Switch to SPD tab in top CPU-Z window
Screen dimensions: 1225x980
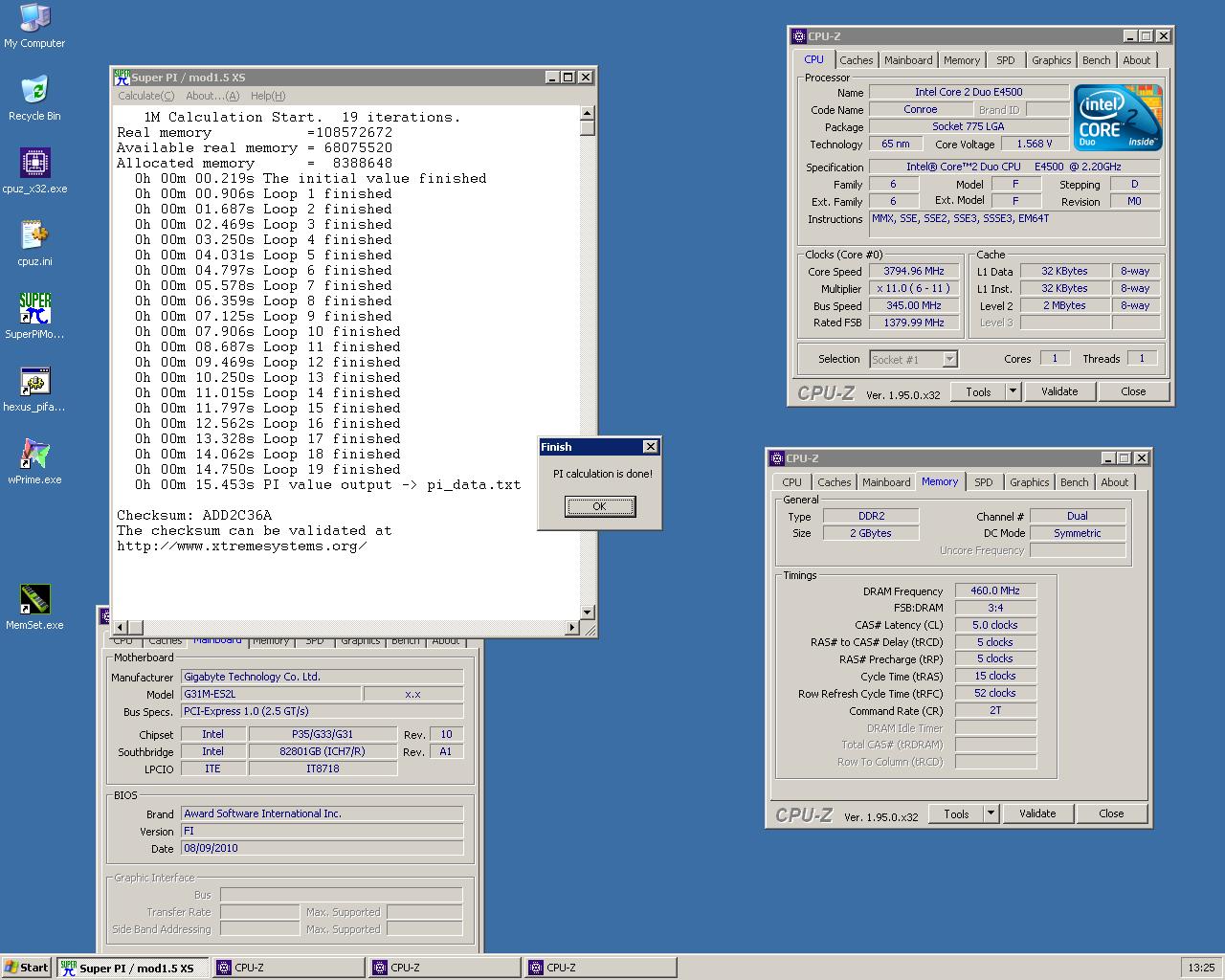[x=1005, y=60]
